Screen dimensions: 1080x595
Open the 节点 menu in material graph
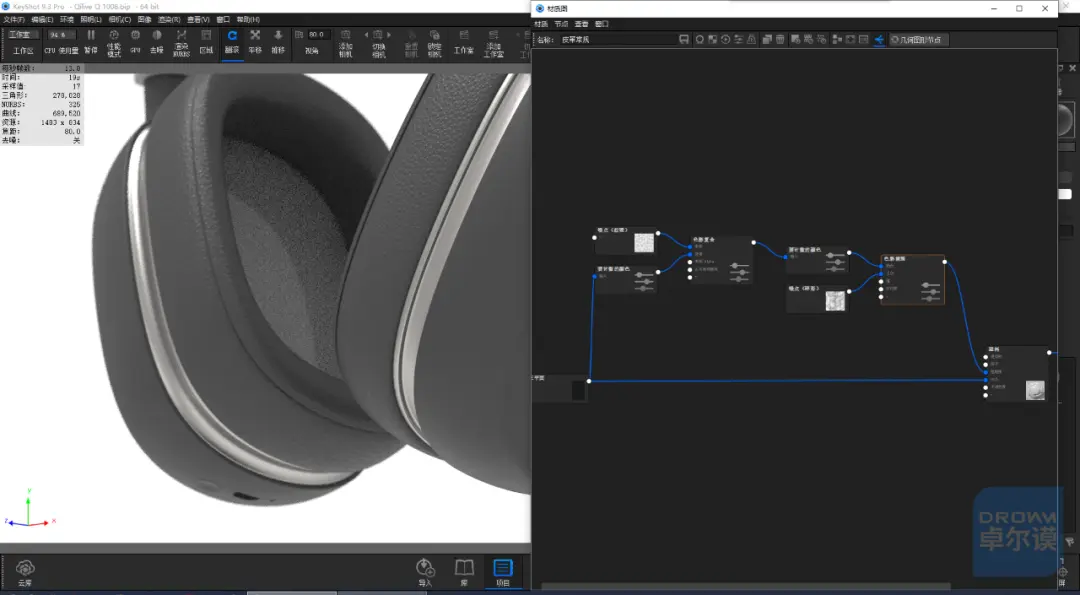[x=561, y=24]
